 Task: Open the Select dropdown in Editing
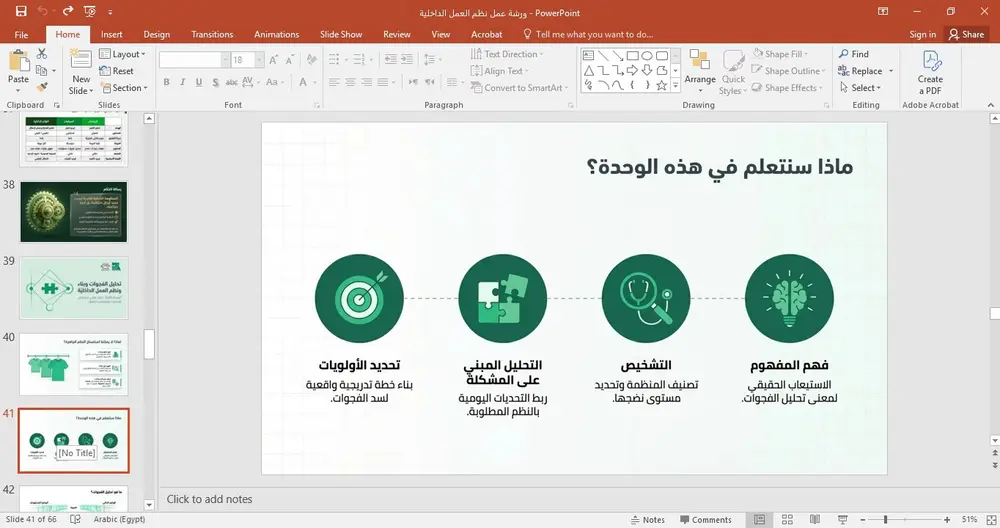click(x=861, y=87)
